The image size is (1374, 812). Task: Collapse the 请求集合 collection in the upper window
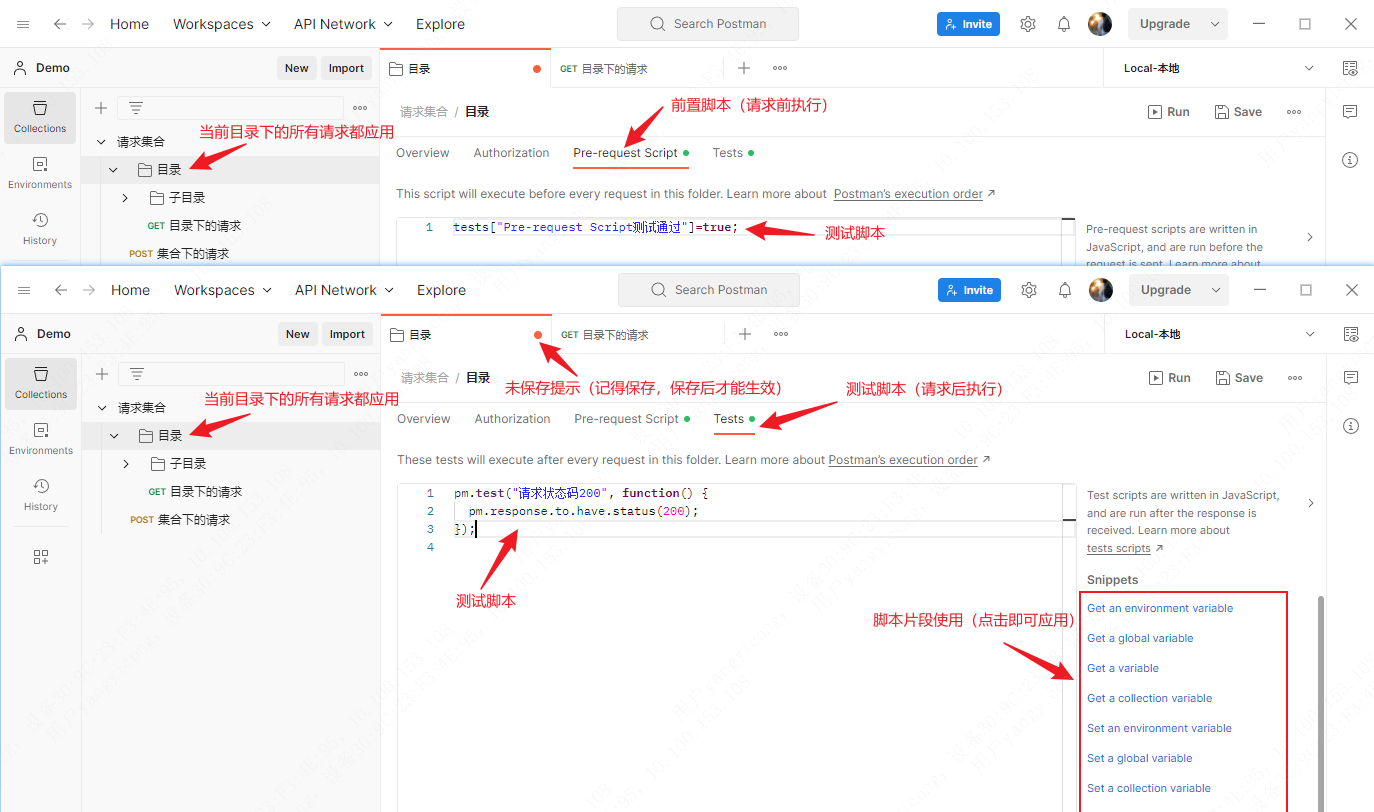click(100, 142)
